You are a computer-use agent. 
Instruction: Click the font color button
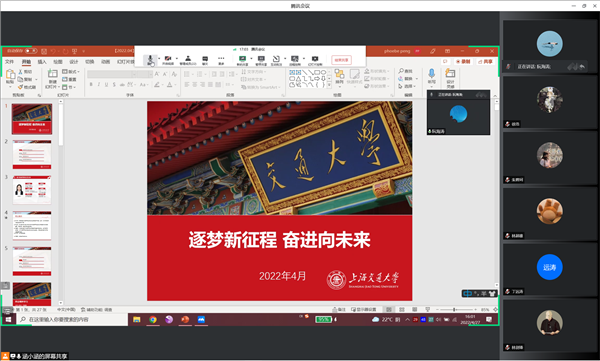[170, 85]
